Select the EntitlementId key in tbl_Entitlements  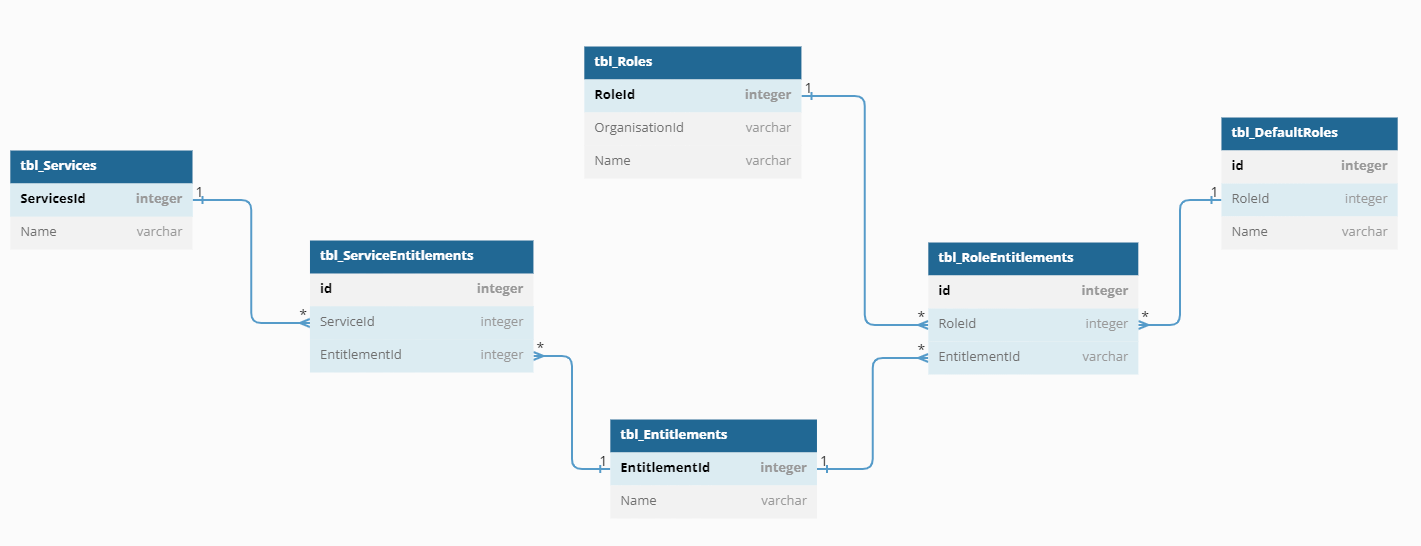point(713,468)
